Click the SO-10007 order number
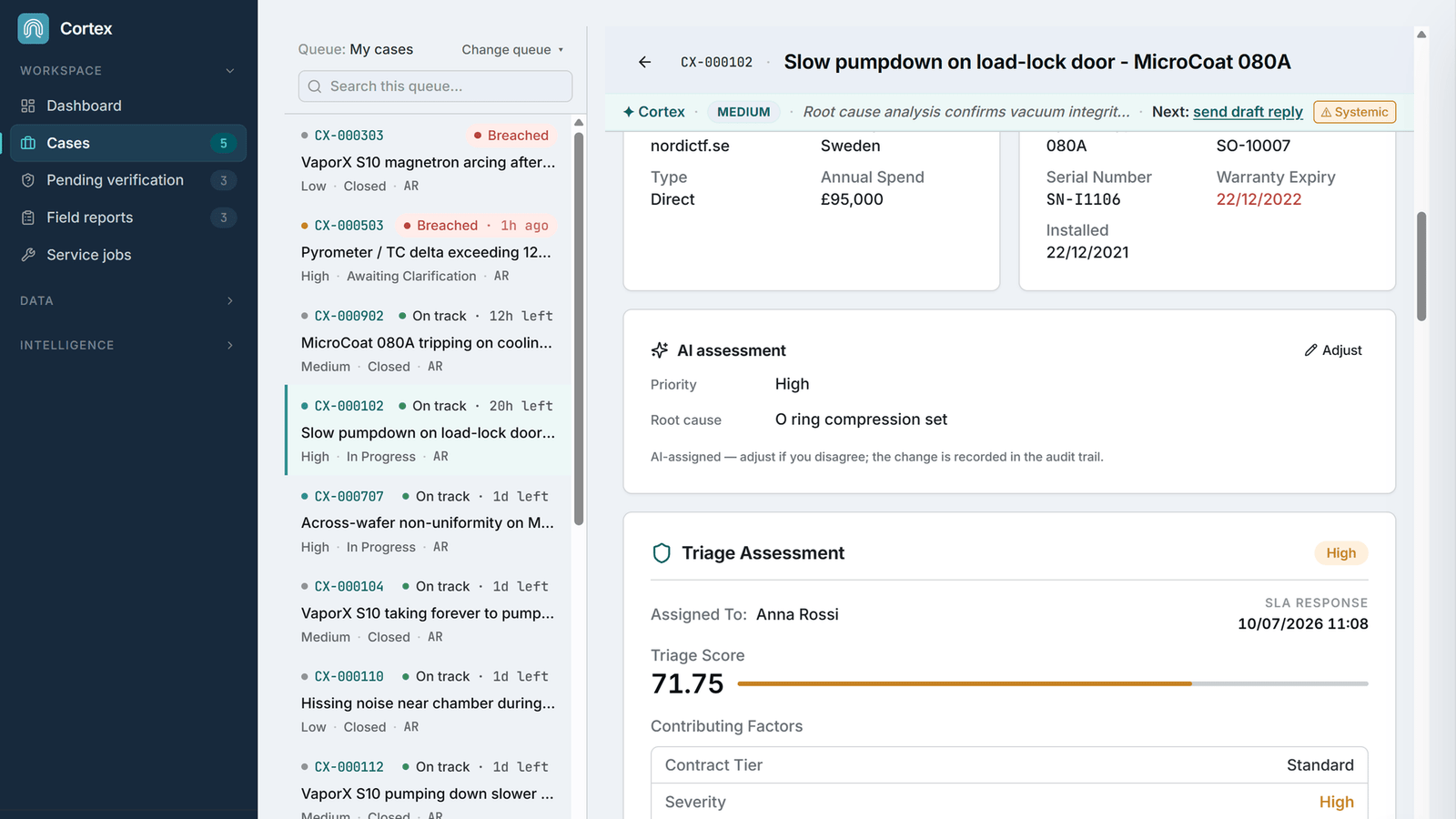Viewport: 1456px width, 819px height. 1253,146
